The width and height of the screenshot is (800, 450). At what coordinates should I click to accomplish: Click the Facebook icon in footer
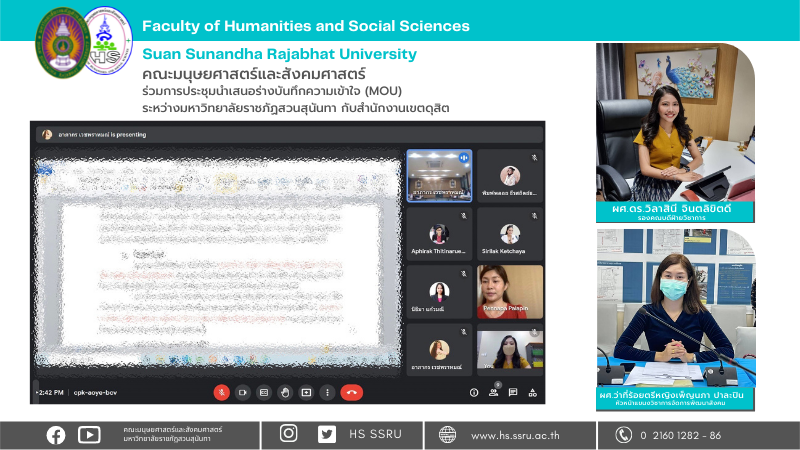click(x=56, y=434)
